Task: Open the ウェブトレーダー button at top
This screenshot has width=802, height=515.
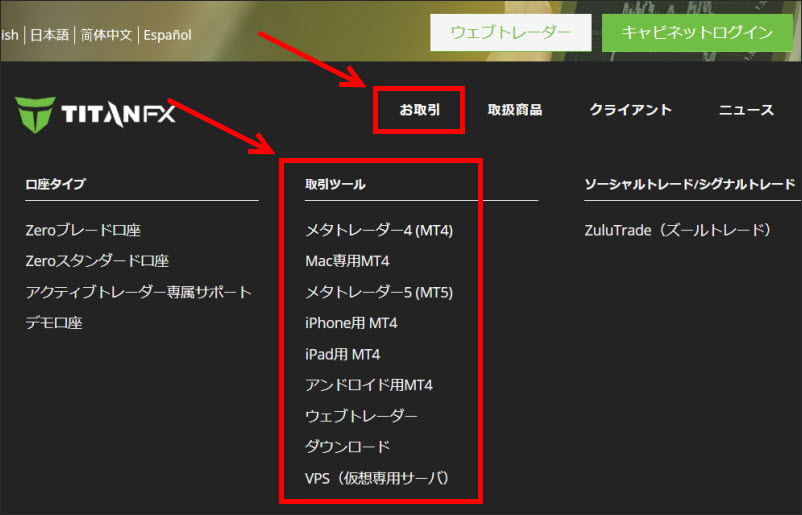Action: click(x=510, y=33)
